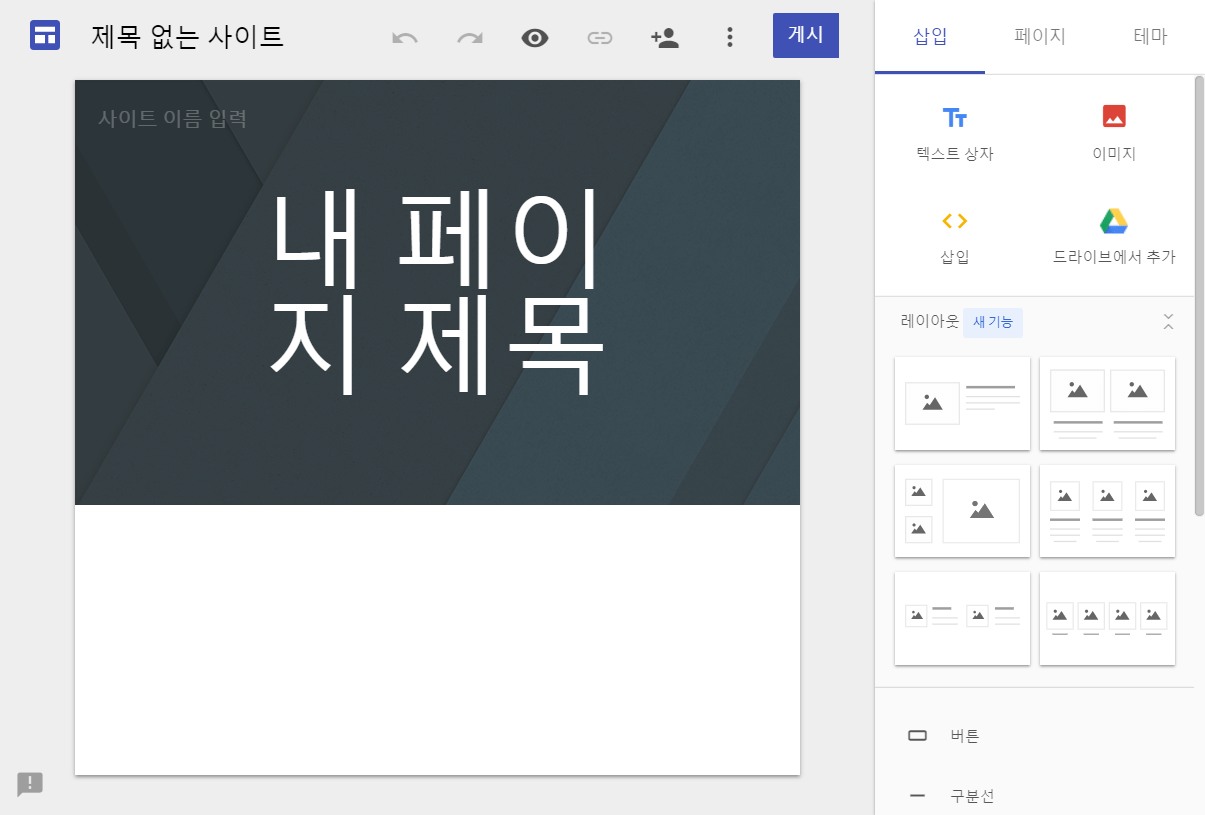Collapse the 레이아웃 section with chevron
Screen dimensions: 1205x815
(x=1168, y=322)
